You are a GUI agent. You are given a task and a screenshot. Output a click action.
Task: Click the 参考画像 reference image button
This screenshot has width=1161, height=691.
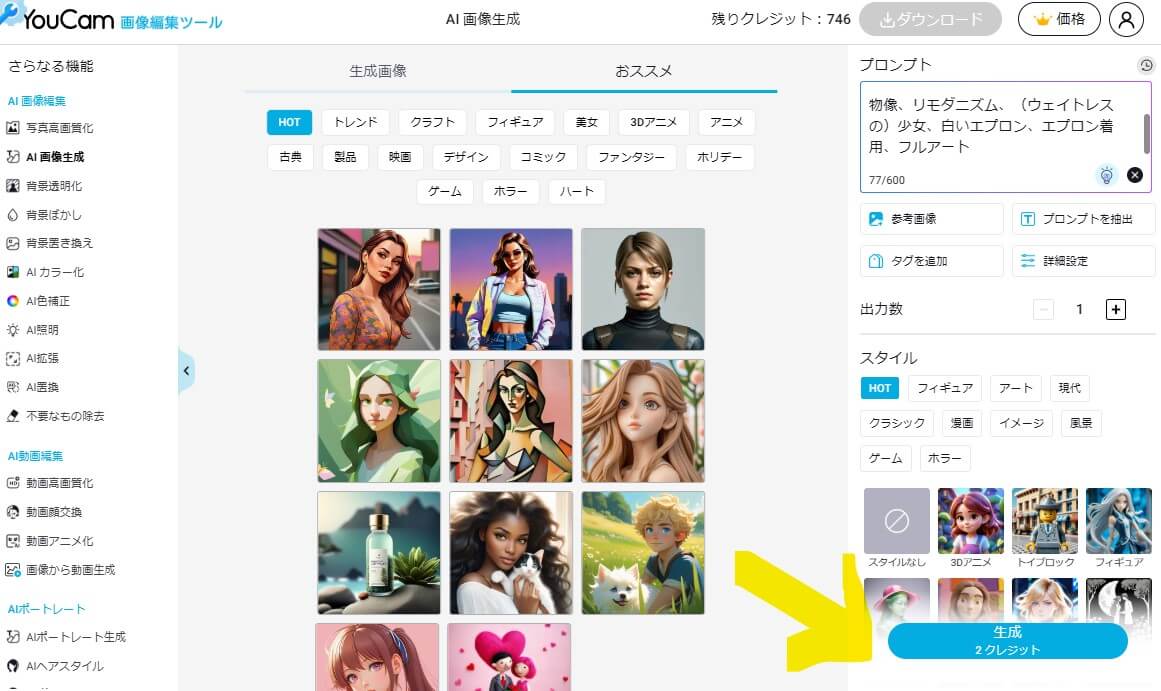coord(931,219)
